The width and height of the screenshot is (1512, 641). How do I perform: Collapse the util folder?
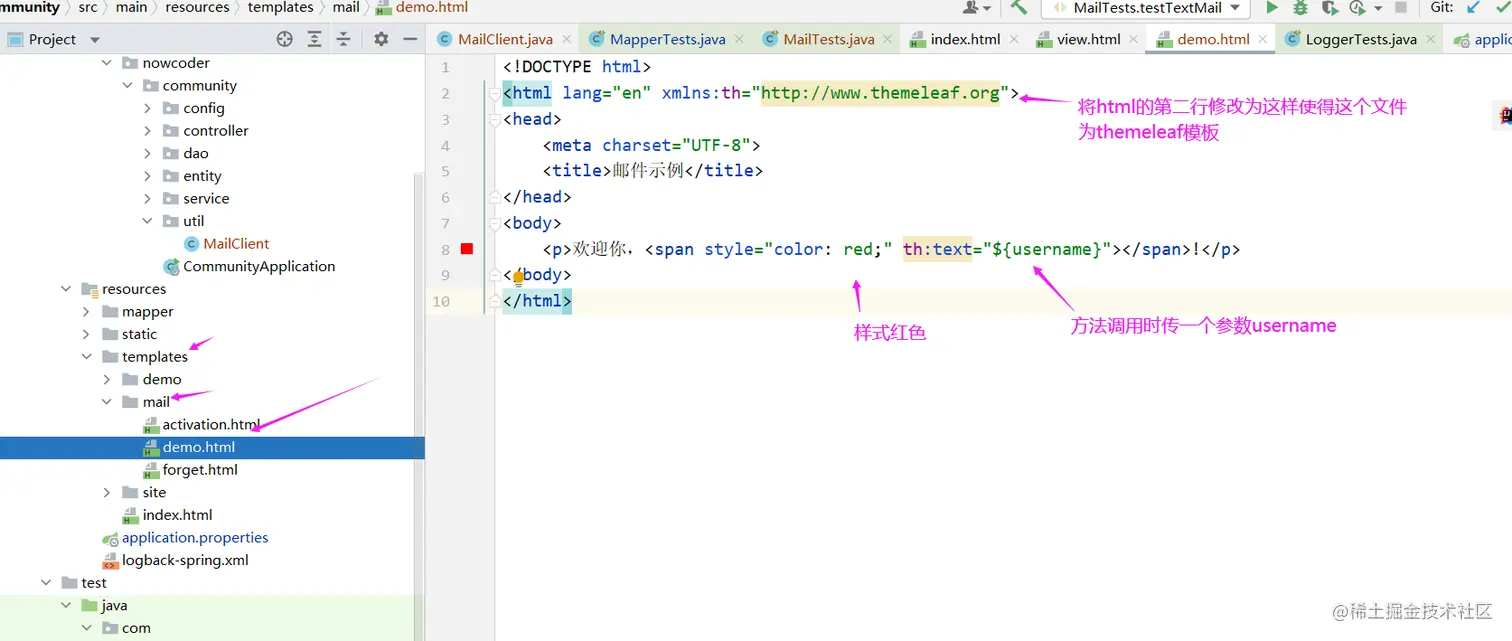pyautogui.click(x=148, y=221)
